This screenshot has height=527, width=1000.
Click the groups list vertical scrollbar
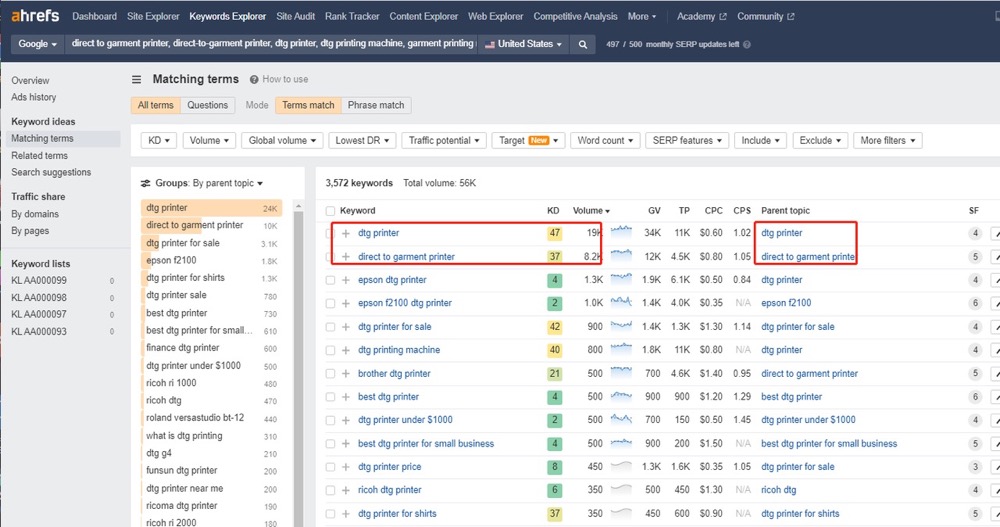[x=298, y=367]
